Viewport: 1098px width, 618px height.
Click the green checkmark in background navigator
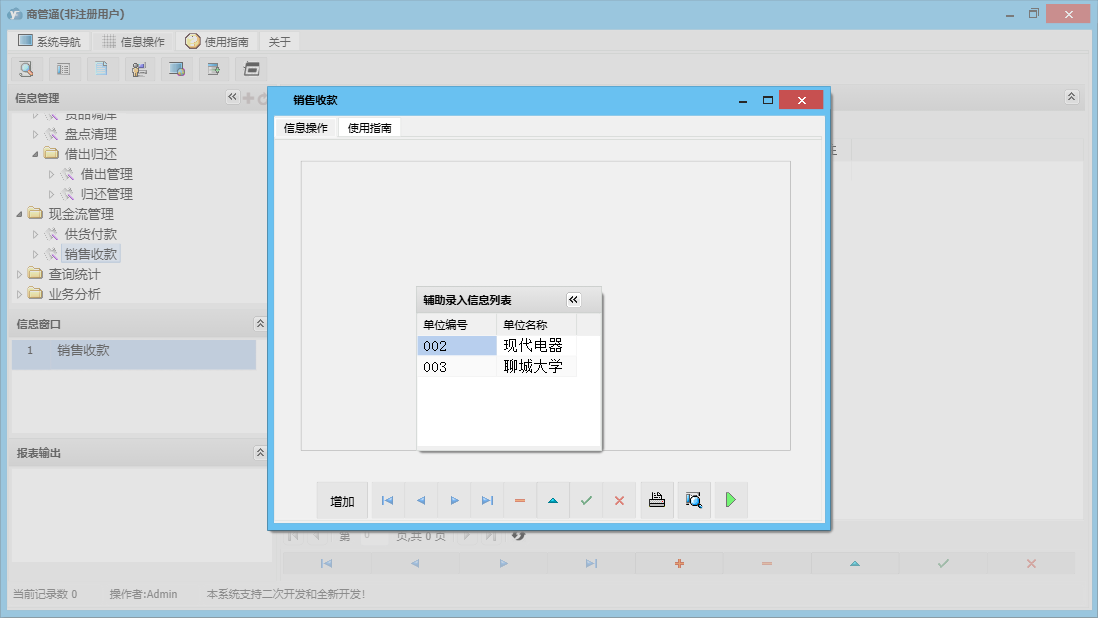point(943,563)
